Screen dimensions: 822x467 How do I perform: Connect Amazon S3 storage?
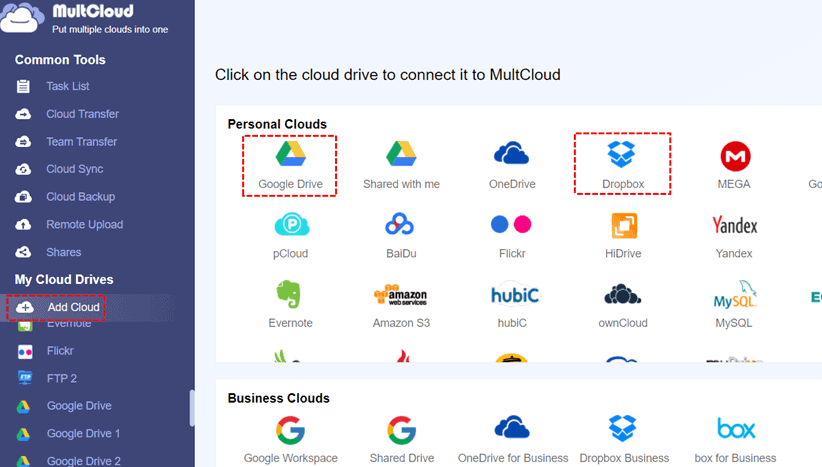tap(401, 305)
